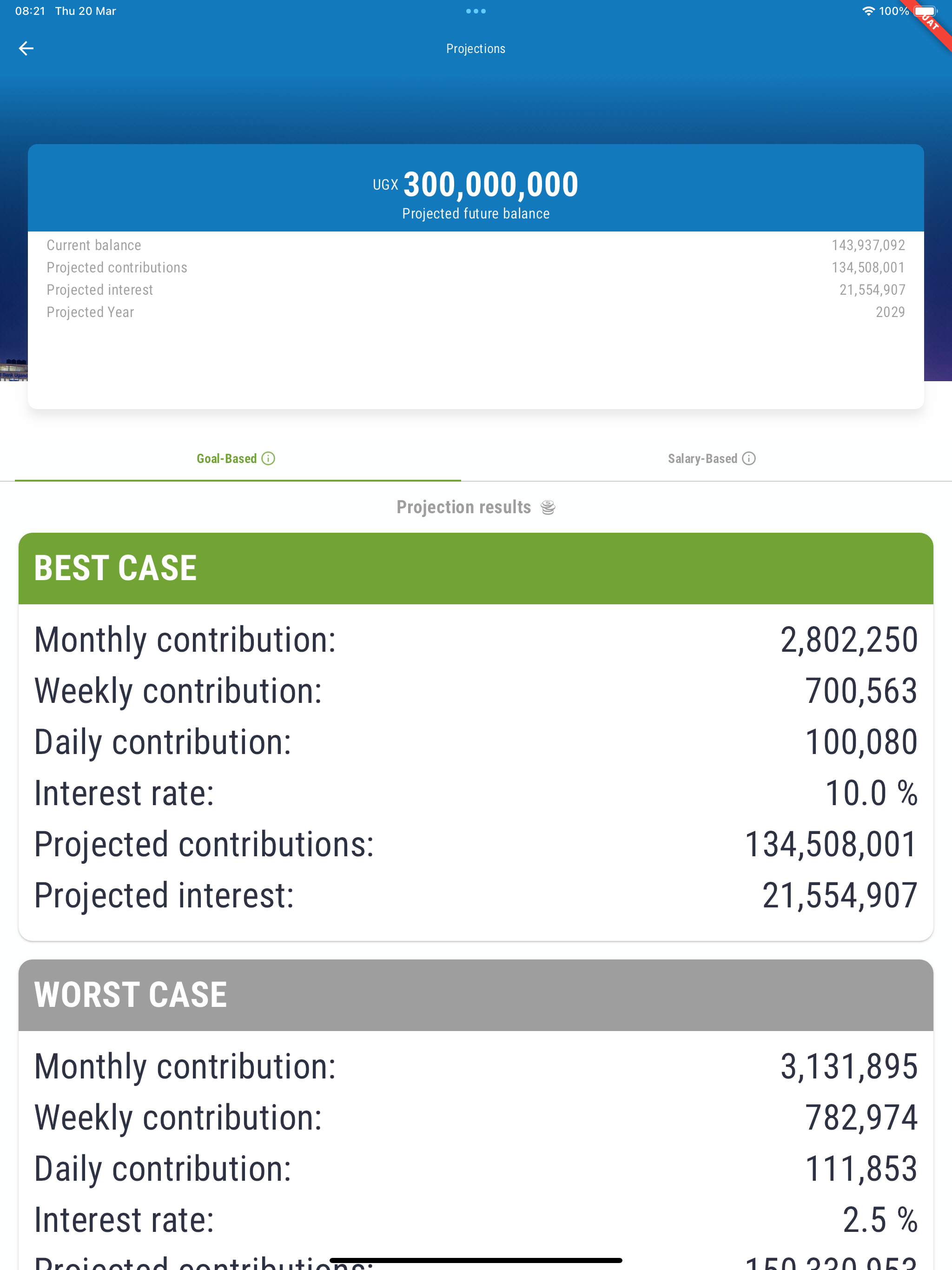Tap the Projection results heading
Image resolution: width=952 pixels, height=1270 pixels.
click(x=464, y=508)
